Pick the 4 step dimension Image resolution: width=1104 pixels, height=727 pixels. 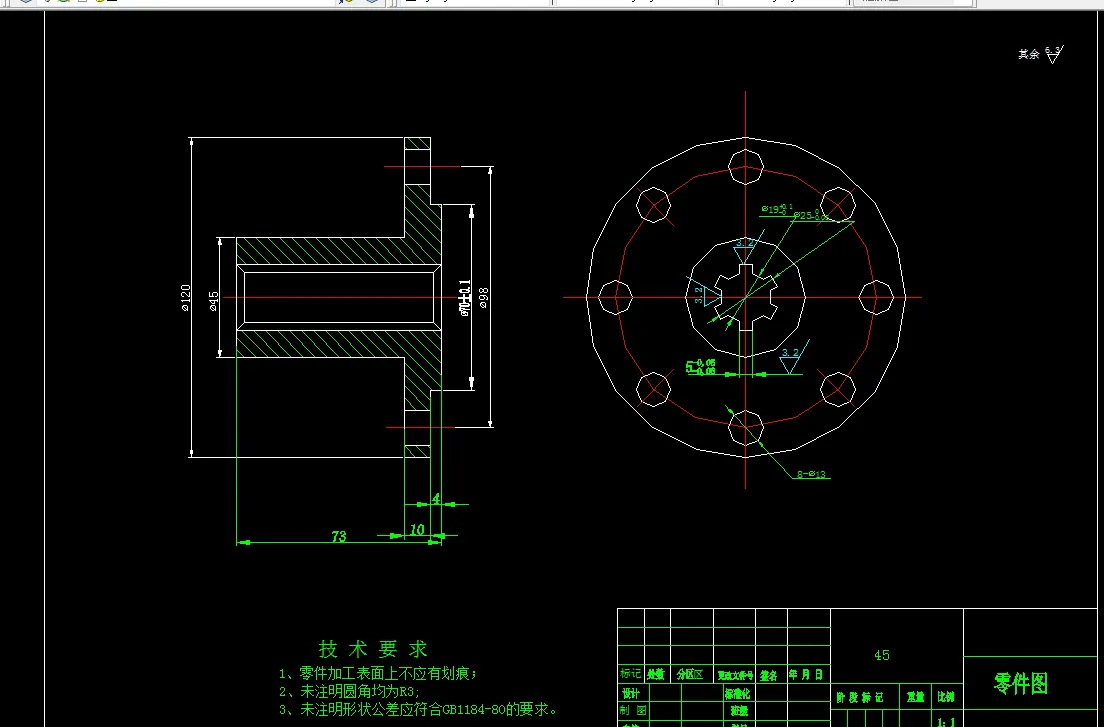tap(436, 498)
